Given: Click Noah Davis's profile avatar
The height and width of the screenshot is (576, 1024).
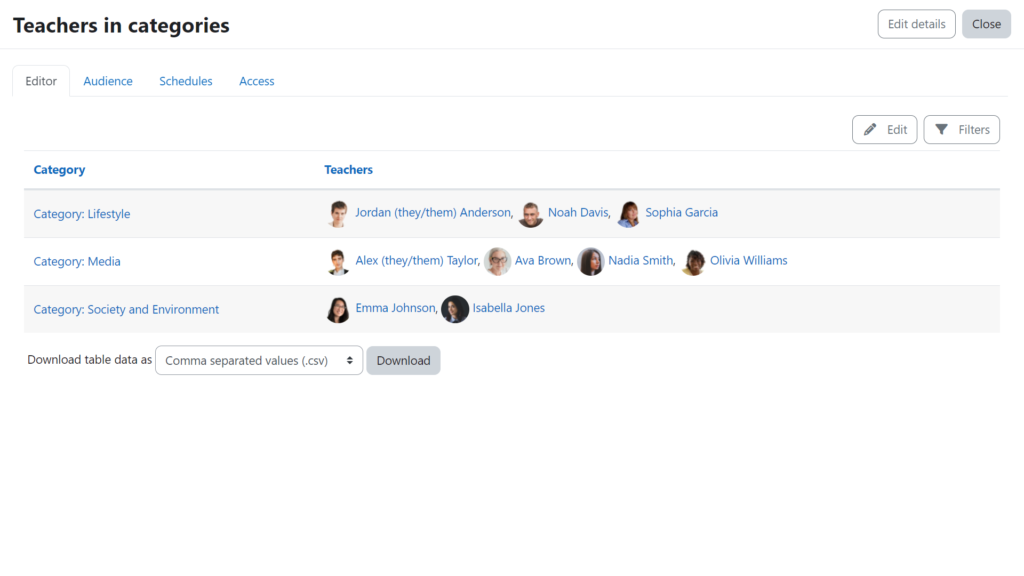Looking at the screenshot, I should coord(531,214).
